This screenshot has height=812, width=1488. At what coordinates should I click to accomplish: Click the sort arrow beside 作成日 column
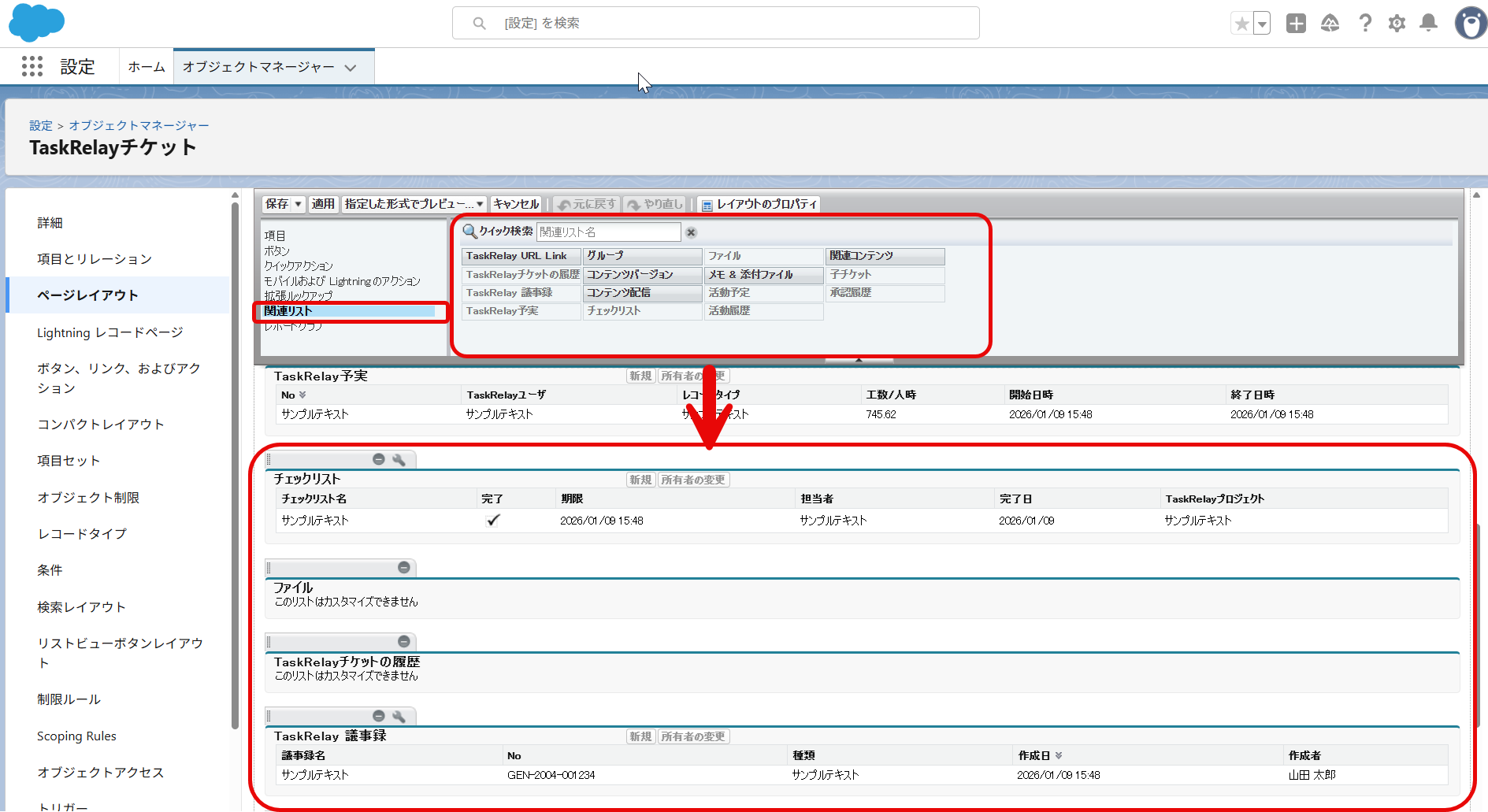point(1059,755)
